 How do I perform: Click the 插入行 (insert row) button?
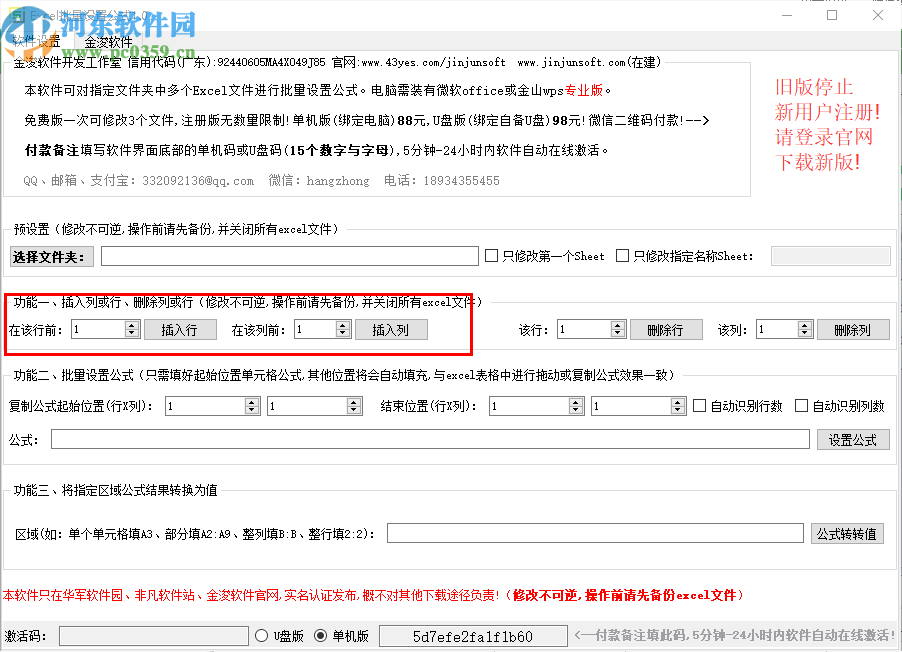[180, 328]
